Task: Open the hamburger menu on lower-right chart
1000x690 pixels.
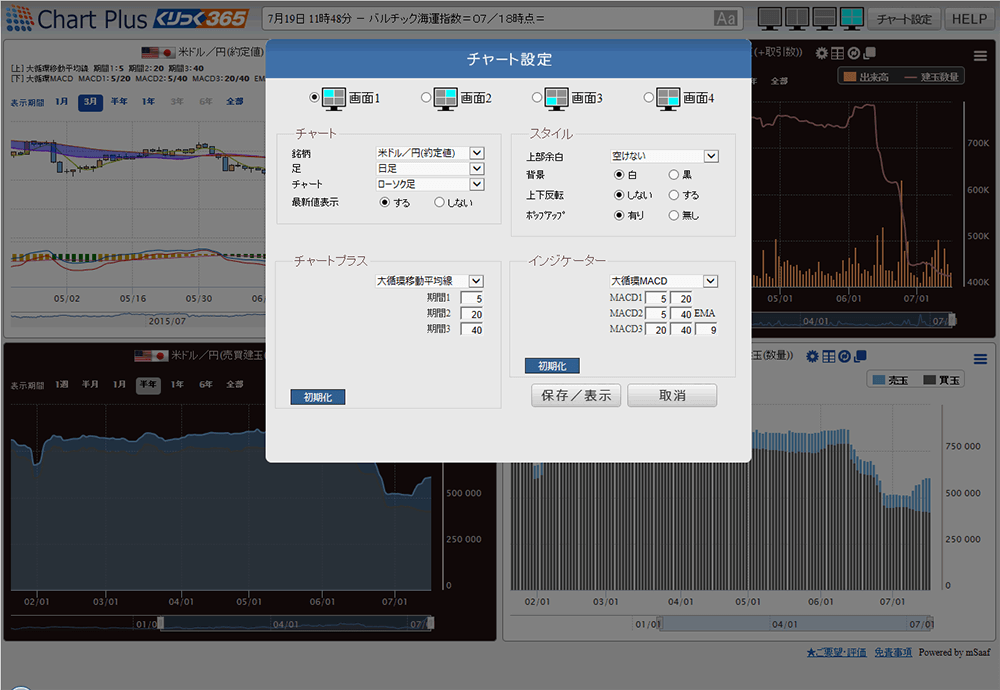Action: 981,358
